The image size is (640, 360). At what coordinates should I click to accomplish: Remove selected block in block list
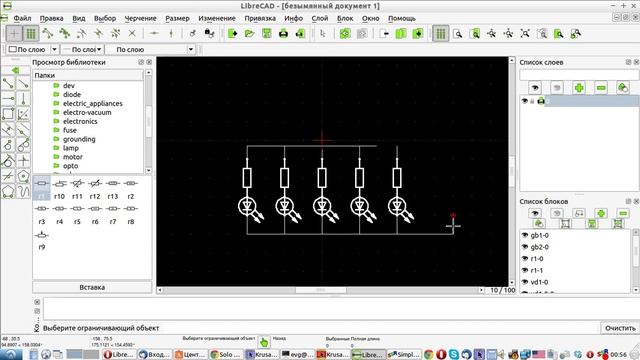pos(623,213)
